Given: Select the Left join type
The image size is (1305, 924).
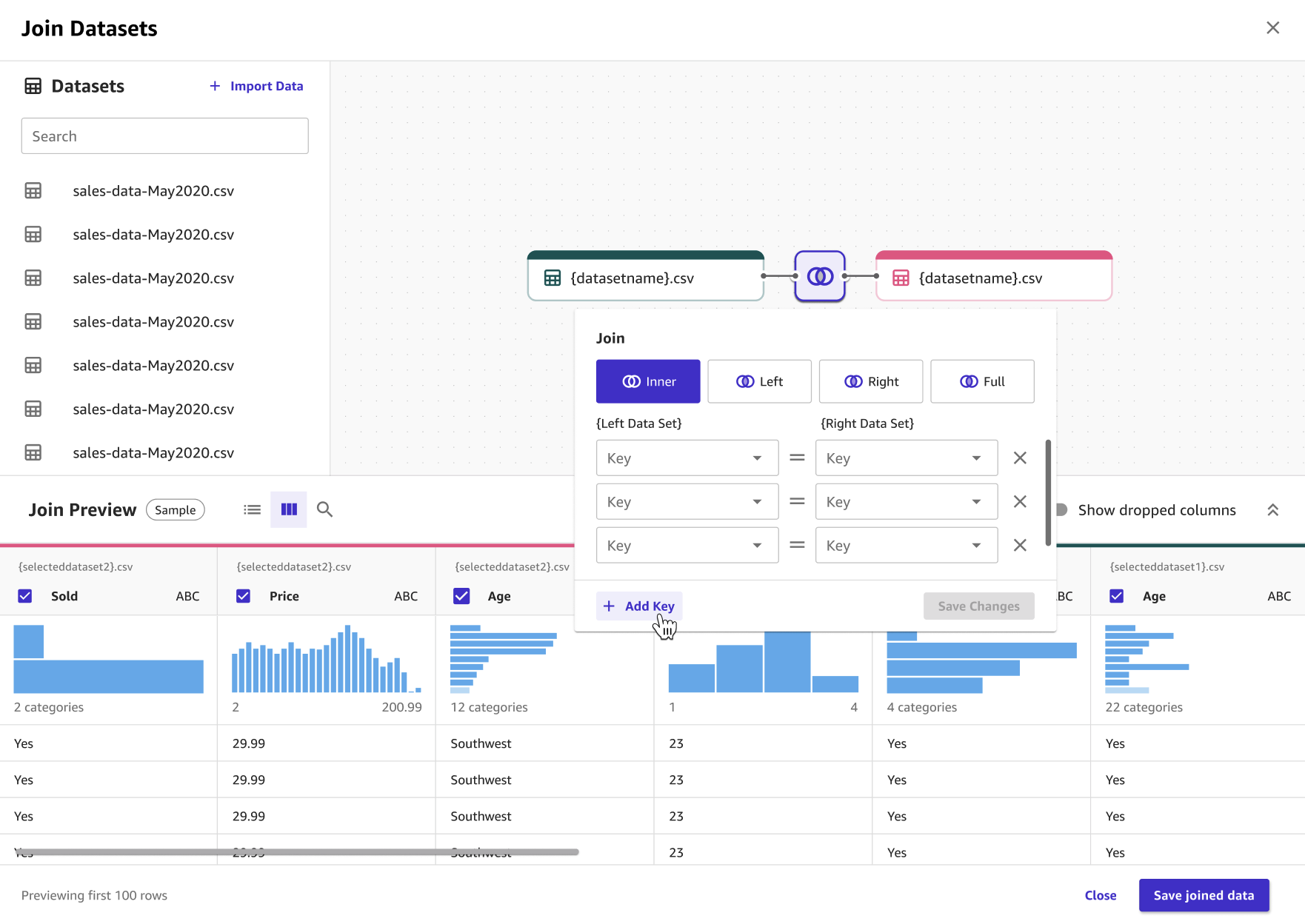Looking at the screenshot, I should [759, 381].
